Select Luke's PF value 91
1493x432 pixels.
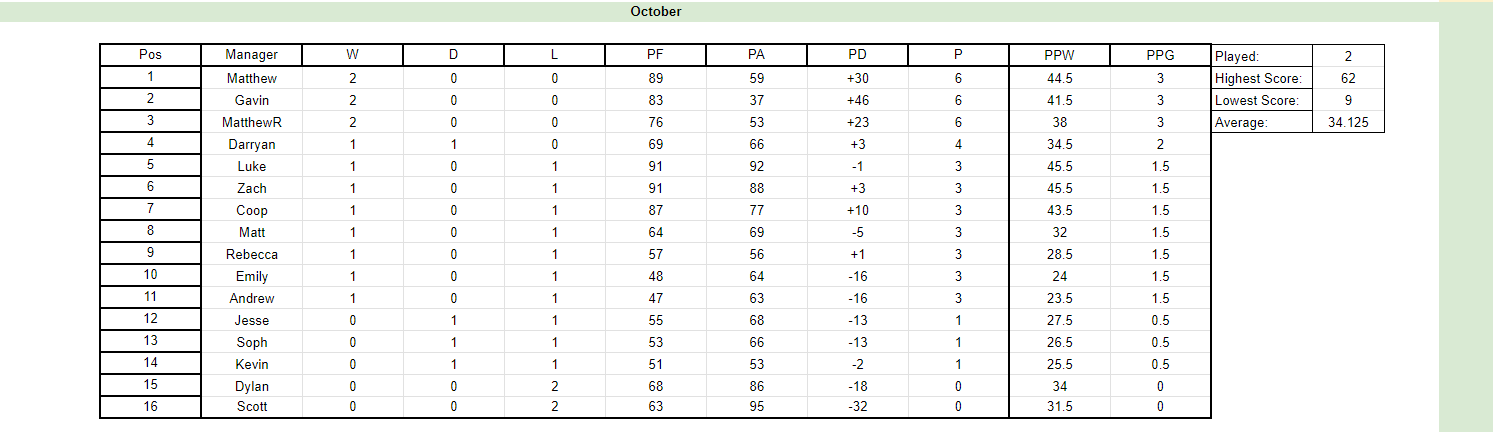[x=655, y=166]
